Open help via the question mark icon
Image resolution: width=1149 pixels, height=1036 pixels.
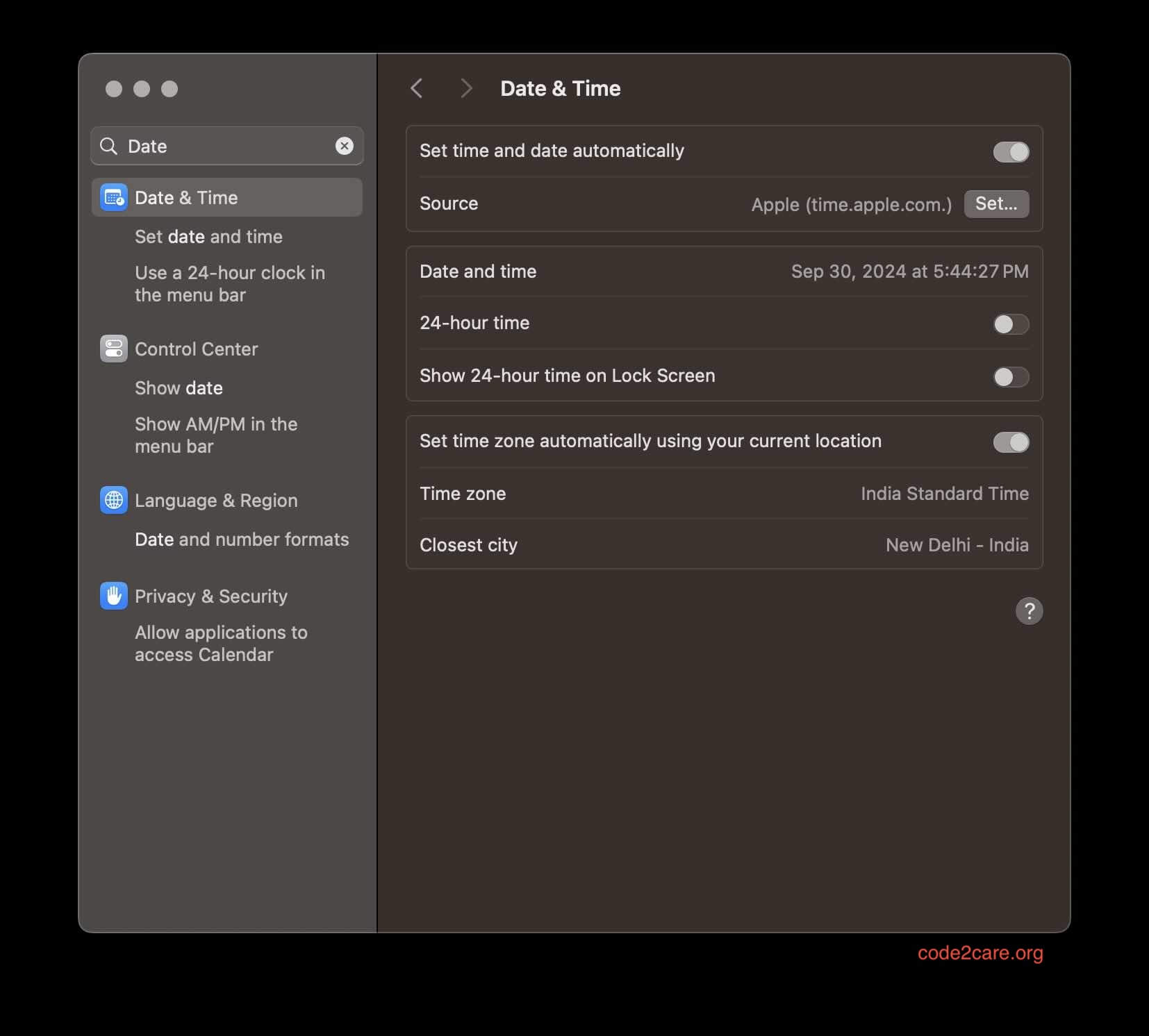click(1030, 611)
